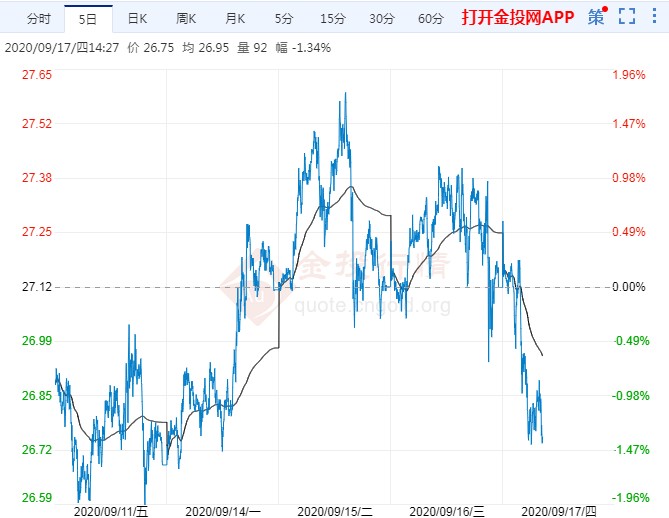Select 60分 hourly interval

430,18
